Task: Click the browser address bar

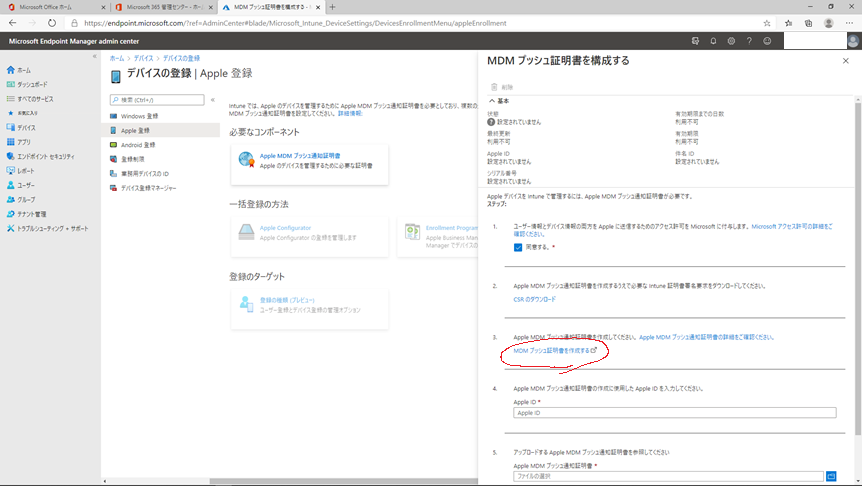Action: pos(412,23)
